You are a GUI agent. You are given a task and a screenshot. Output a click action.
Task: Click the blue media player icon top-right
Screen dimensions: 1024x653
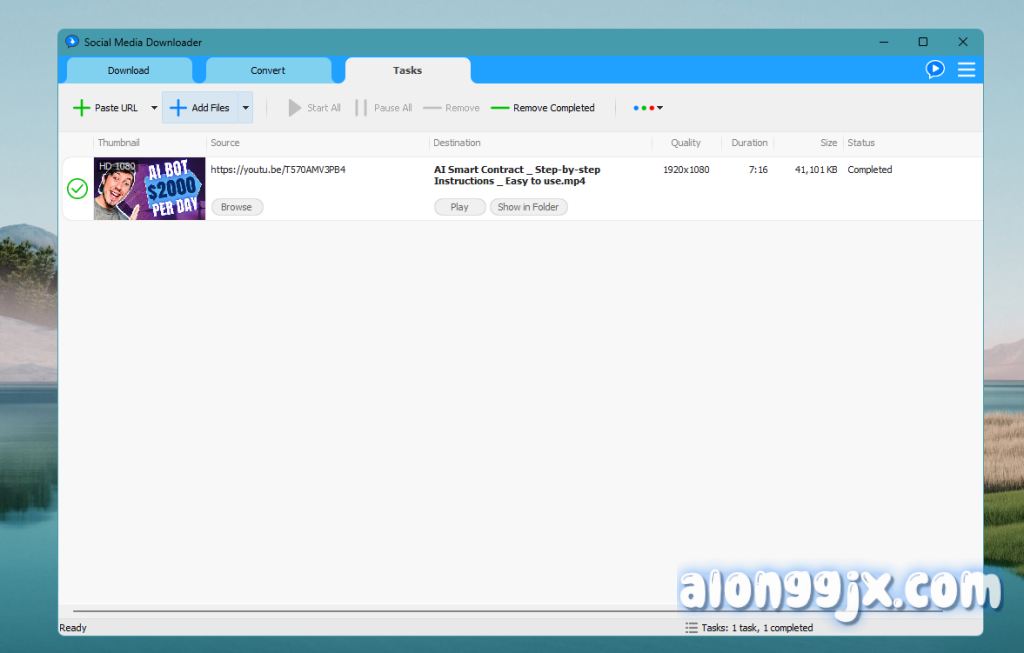935,69
